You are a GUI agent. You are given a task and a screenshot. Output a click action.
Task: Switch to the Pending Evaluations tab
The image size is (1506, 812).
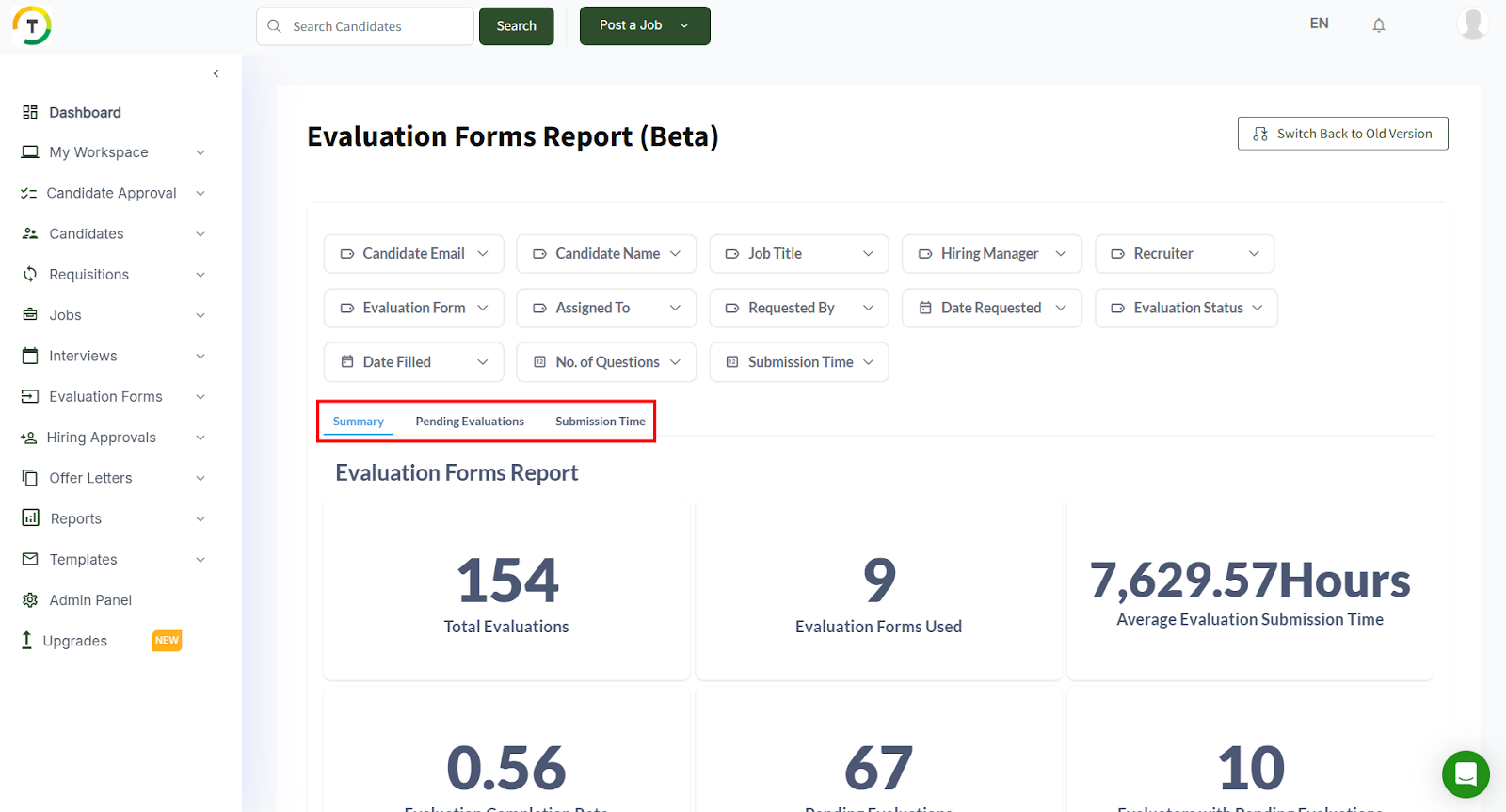[470, 422]
